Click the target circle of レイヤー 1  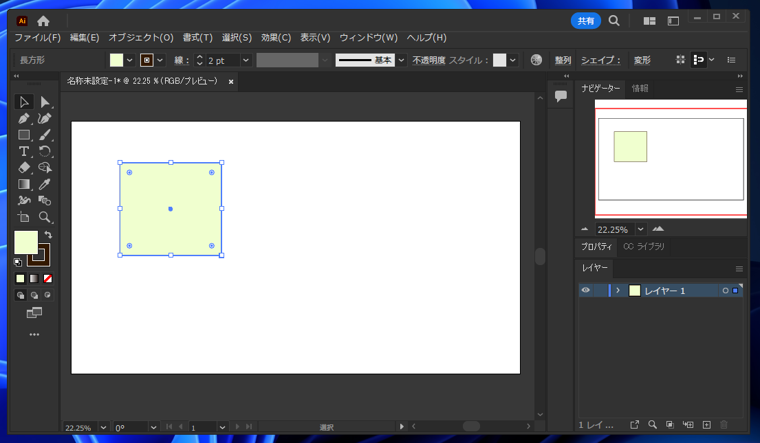tap(725, 290)
